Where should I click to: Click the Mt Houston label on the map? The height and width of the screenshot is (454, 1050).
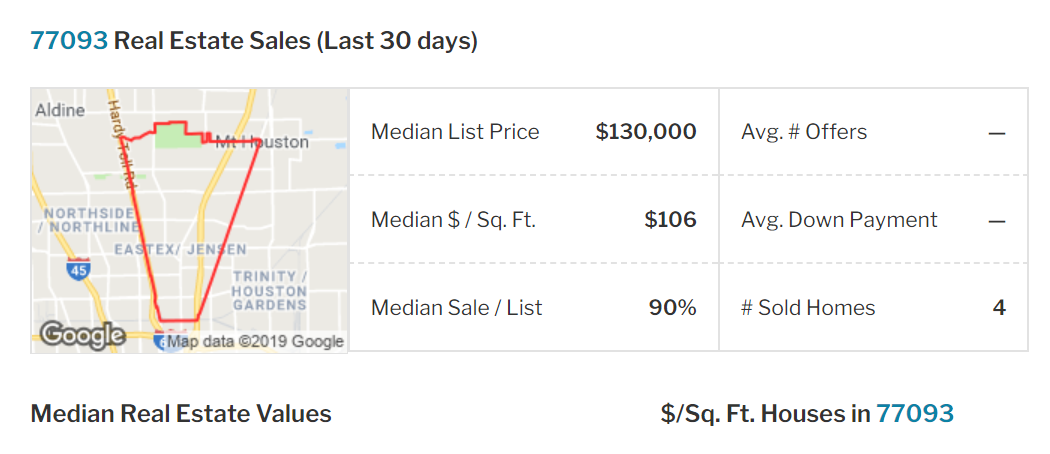[262, 142]
